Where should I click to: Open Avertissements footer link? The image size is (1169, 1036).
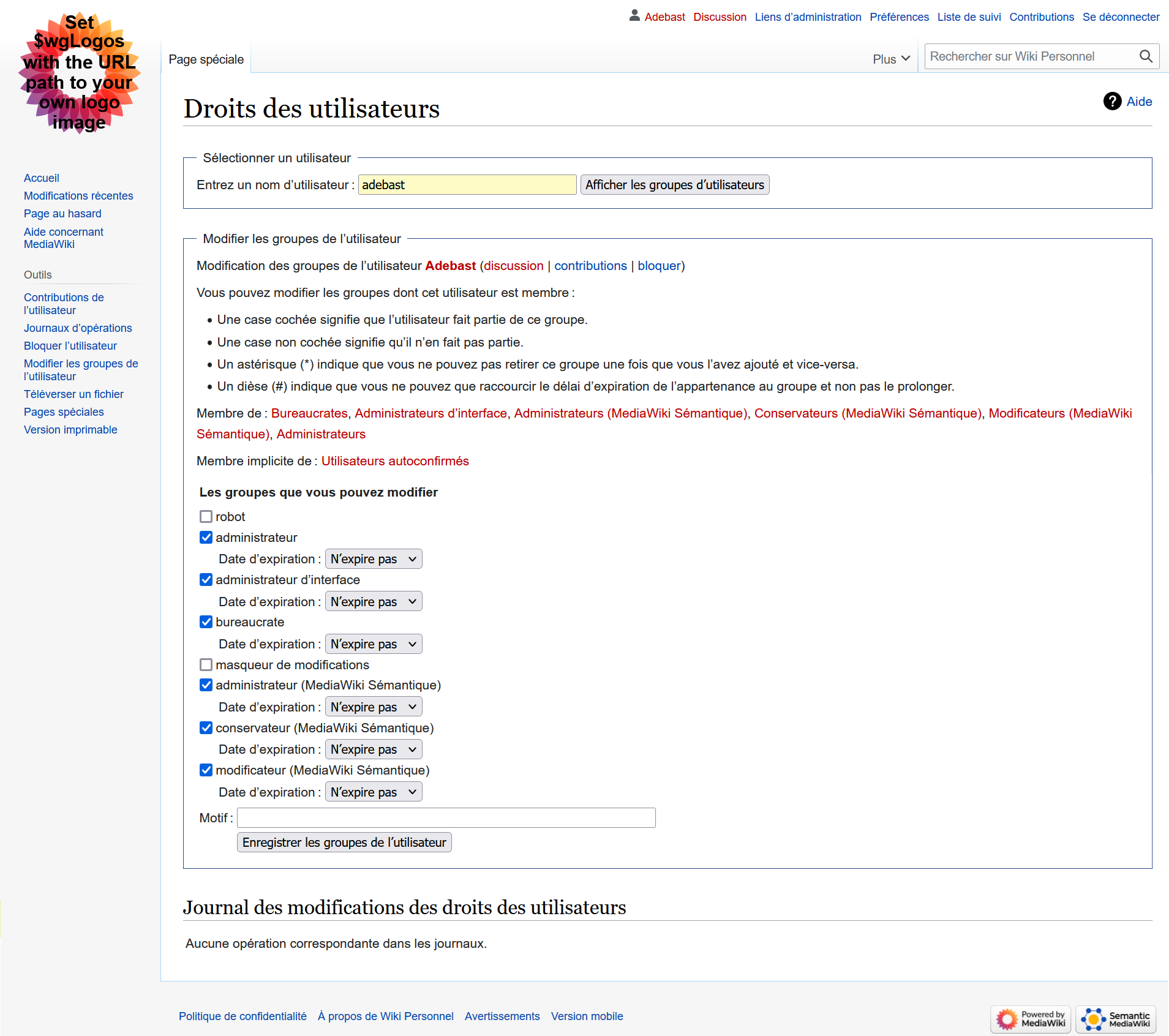tap(502, 1016)
